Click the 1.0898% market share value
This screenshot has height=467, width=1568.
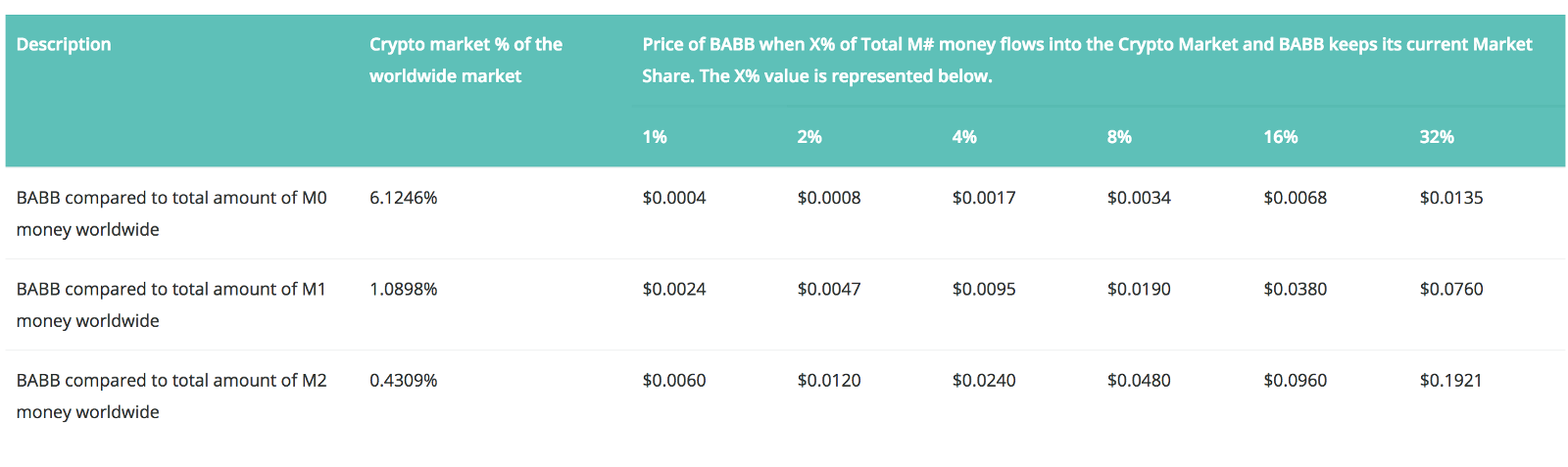pos(404,289)
